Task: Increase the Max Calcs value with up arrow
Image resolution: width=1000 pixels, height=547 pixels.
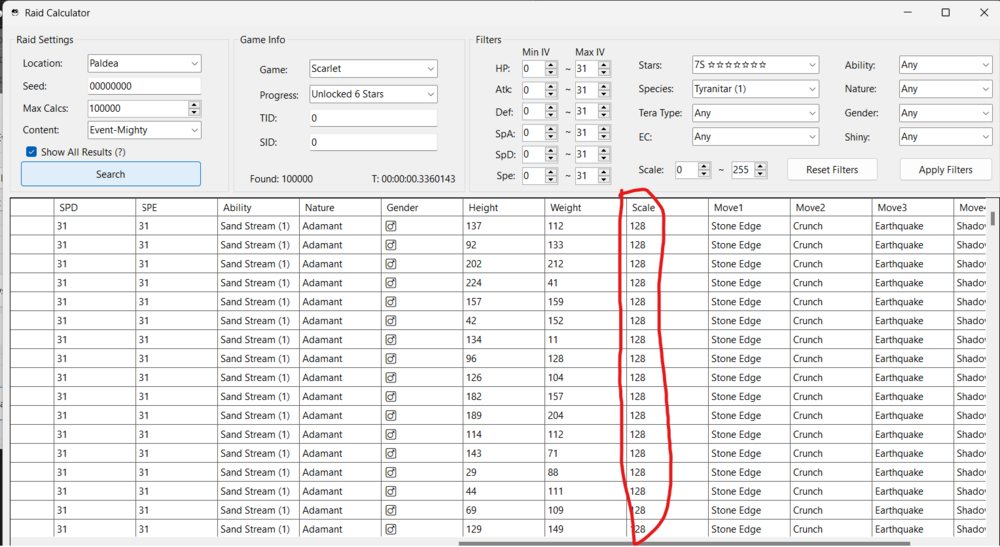Action: click(194, 104)
